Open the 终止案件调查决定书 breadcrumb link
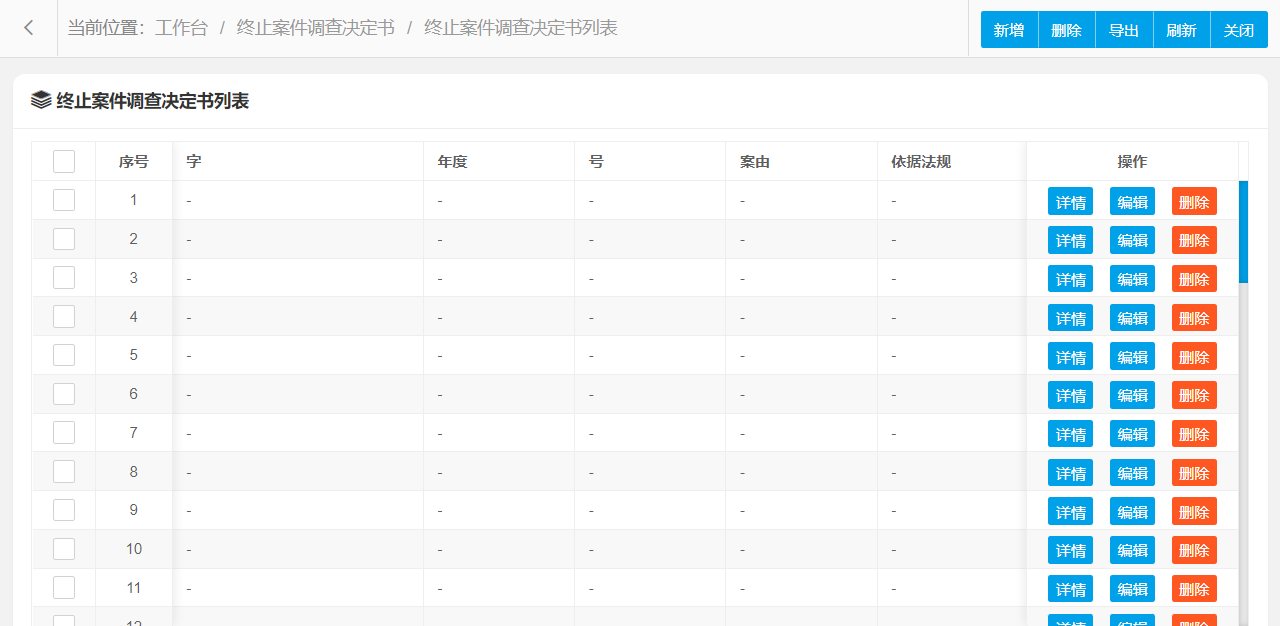This screenshot has height=626, width=1280. tap(316, 28)
